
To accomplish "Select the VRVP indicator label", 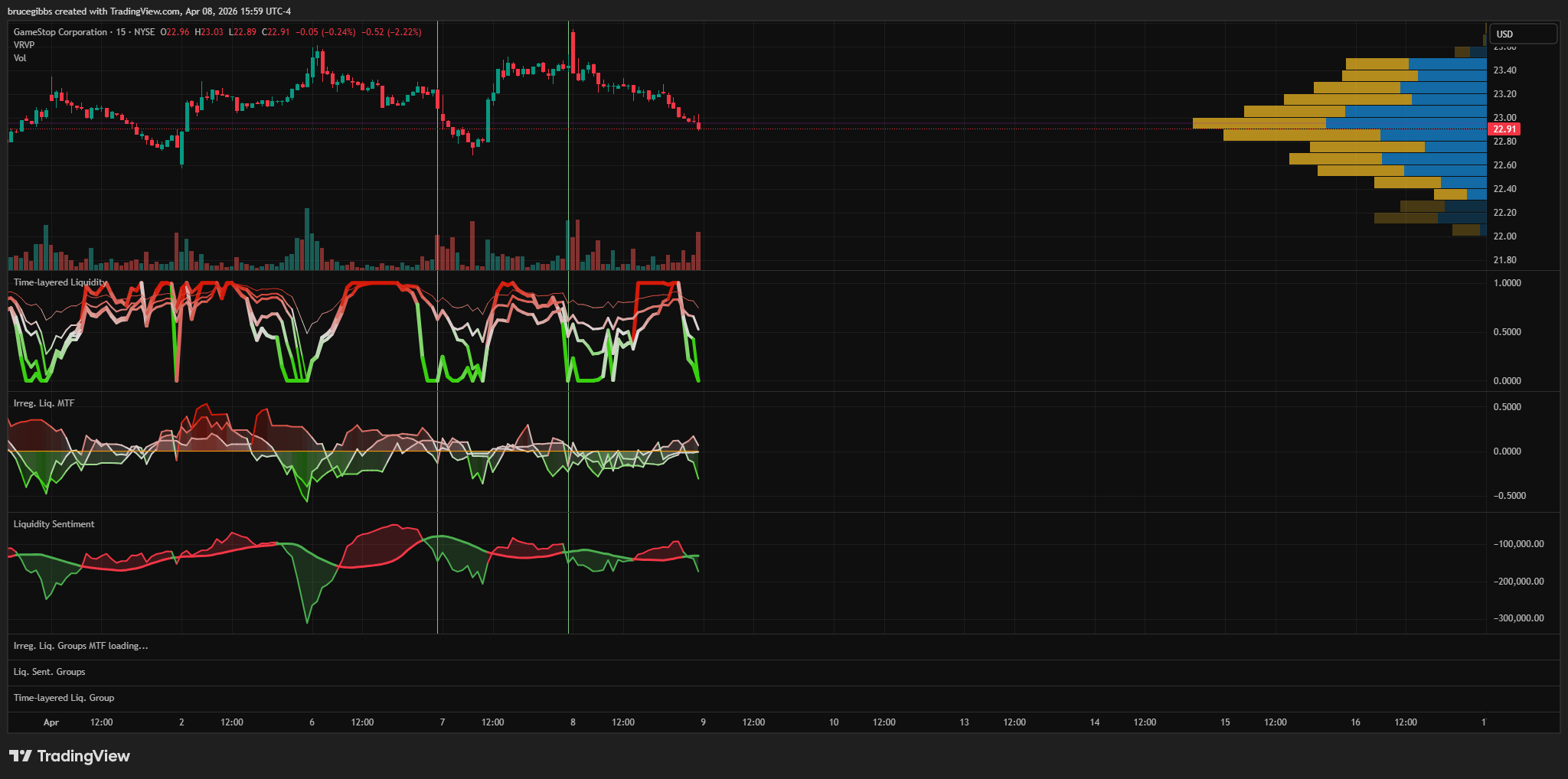I will (24, 45).
